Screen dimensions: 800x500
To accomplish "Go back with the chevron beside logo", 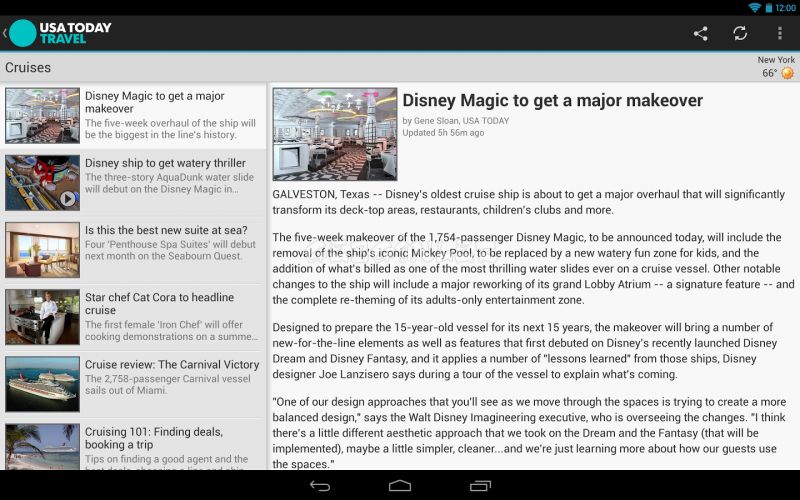I will coord(4,33).
